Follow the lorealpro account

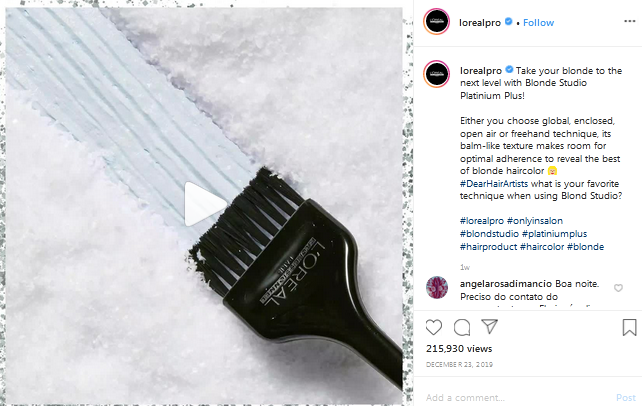[x=538, y=23]
